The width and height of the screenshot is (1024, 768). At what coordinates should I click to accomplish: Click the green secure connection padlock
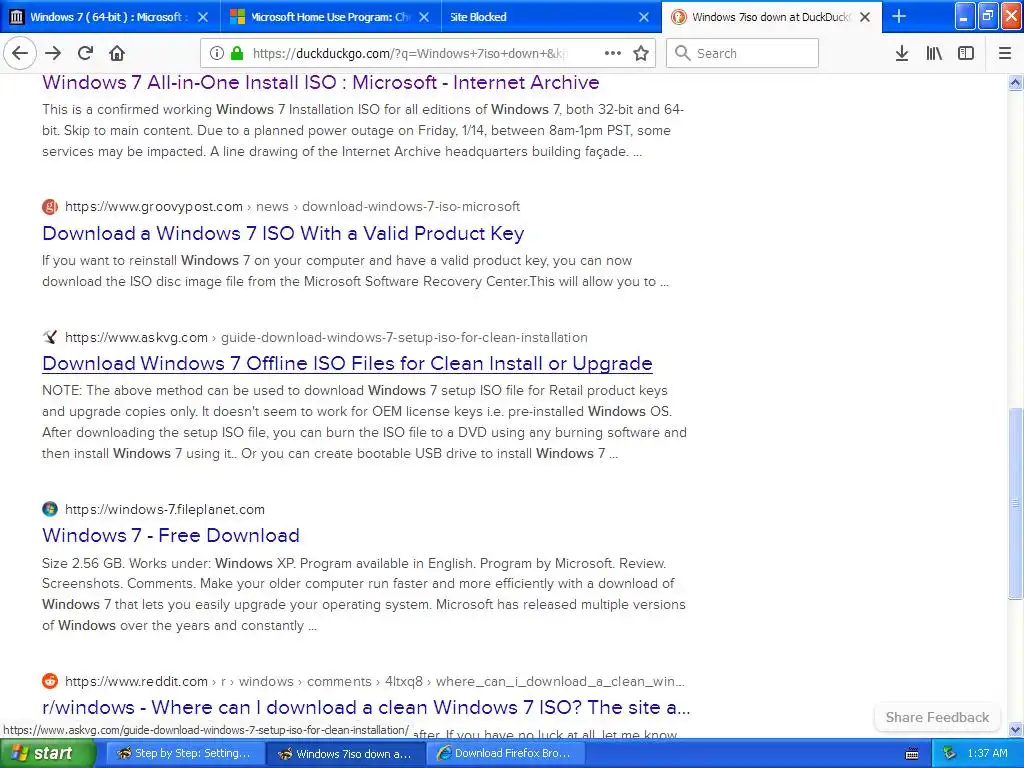coord(237,53)
